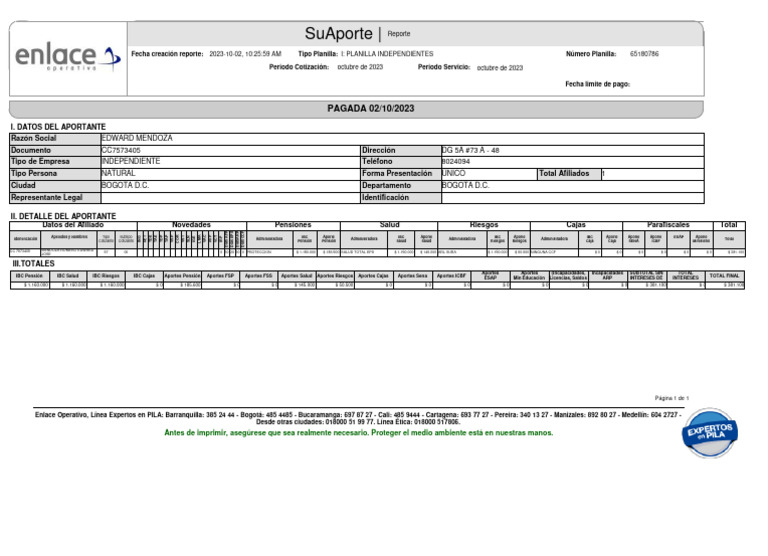
Task: Select the SuAporte report title
Action: coord(338,33)
